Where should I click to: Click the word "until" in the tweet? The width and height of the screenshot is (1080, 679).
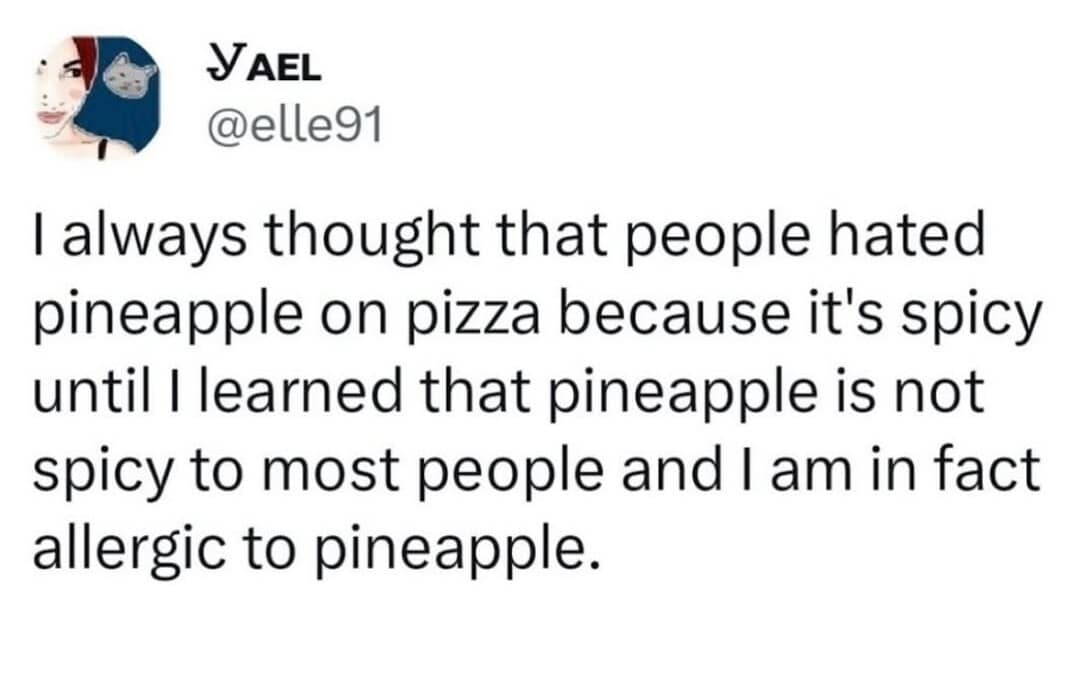click(85, 395)
